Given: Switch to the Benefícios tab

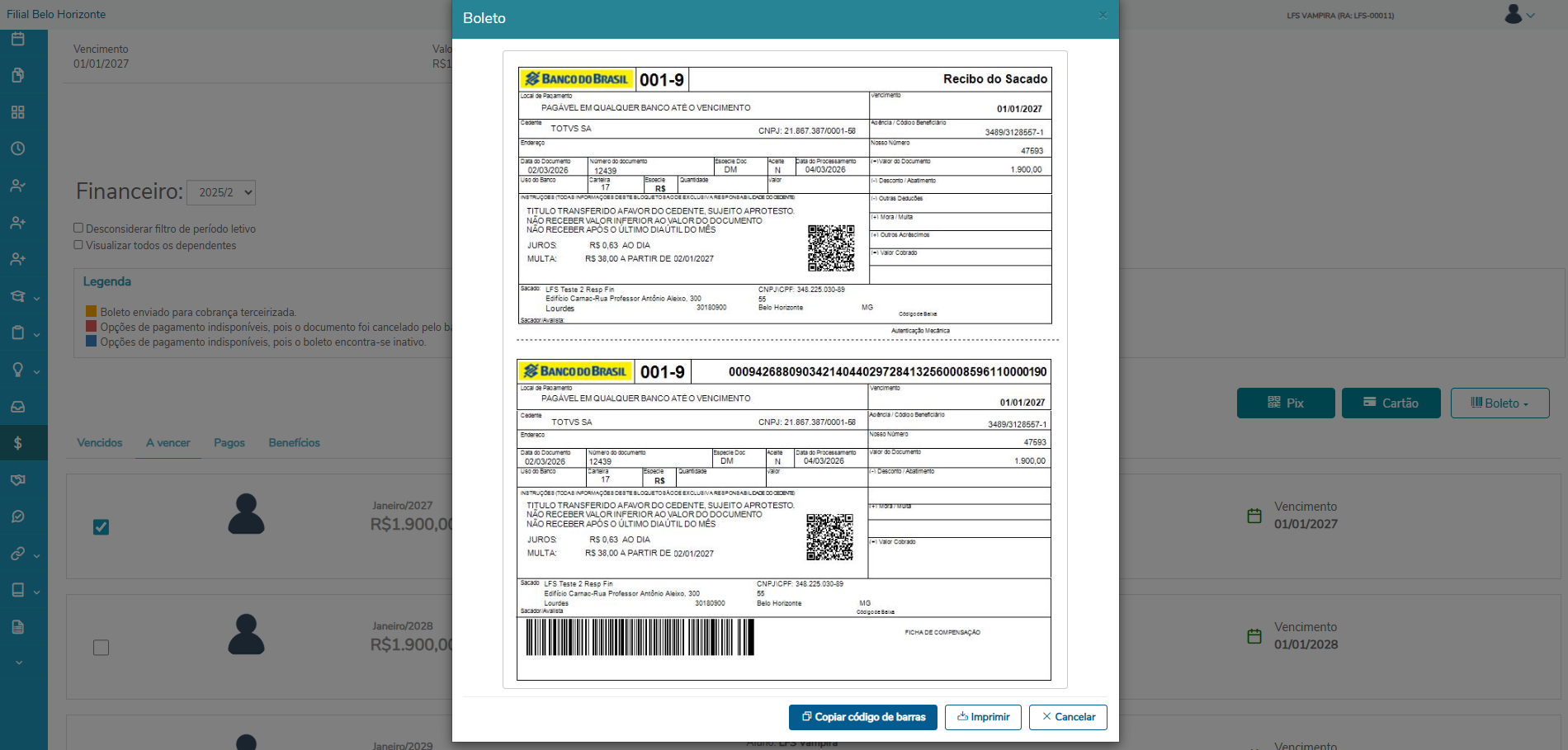Looking at the screenshot, I should pos(295,443).
